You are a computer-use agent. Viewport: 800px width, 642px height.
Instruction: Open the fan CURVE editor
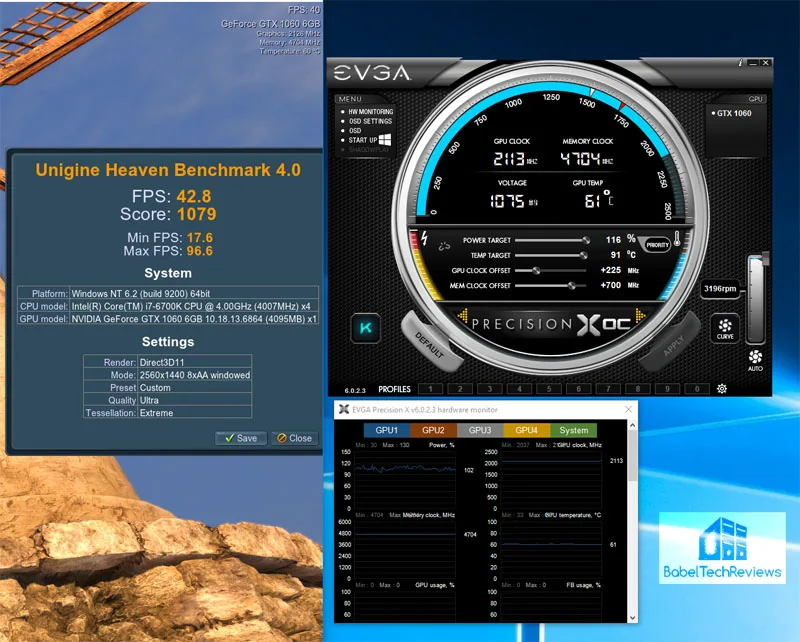725,328
